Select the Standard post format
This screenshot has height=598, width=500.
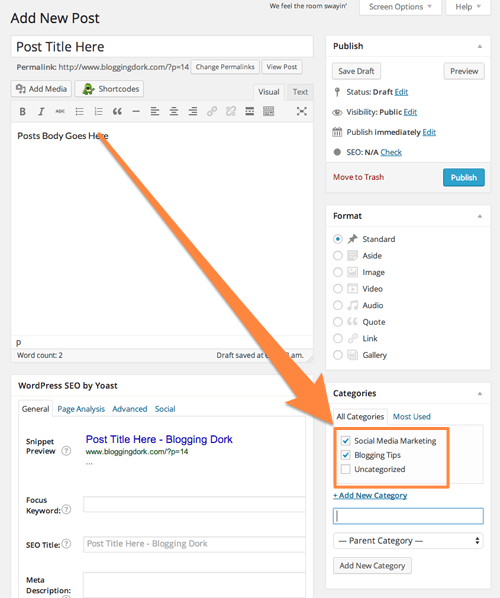click(x=338, y=239)
